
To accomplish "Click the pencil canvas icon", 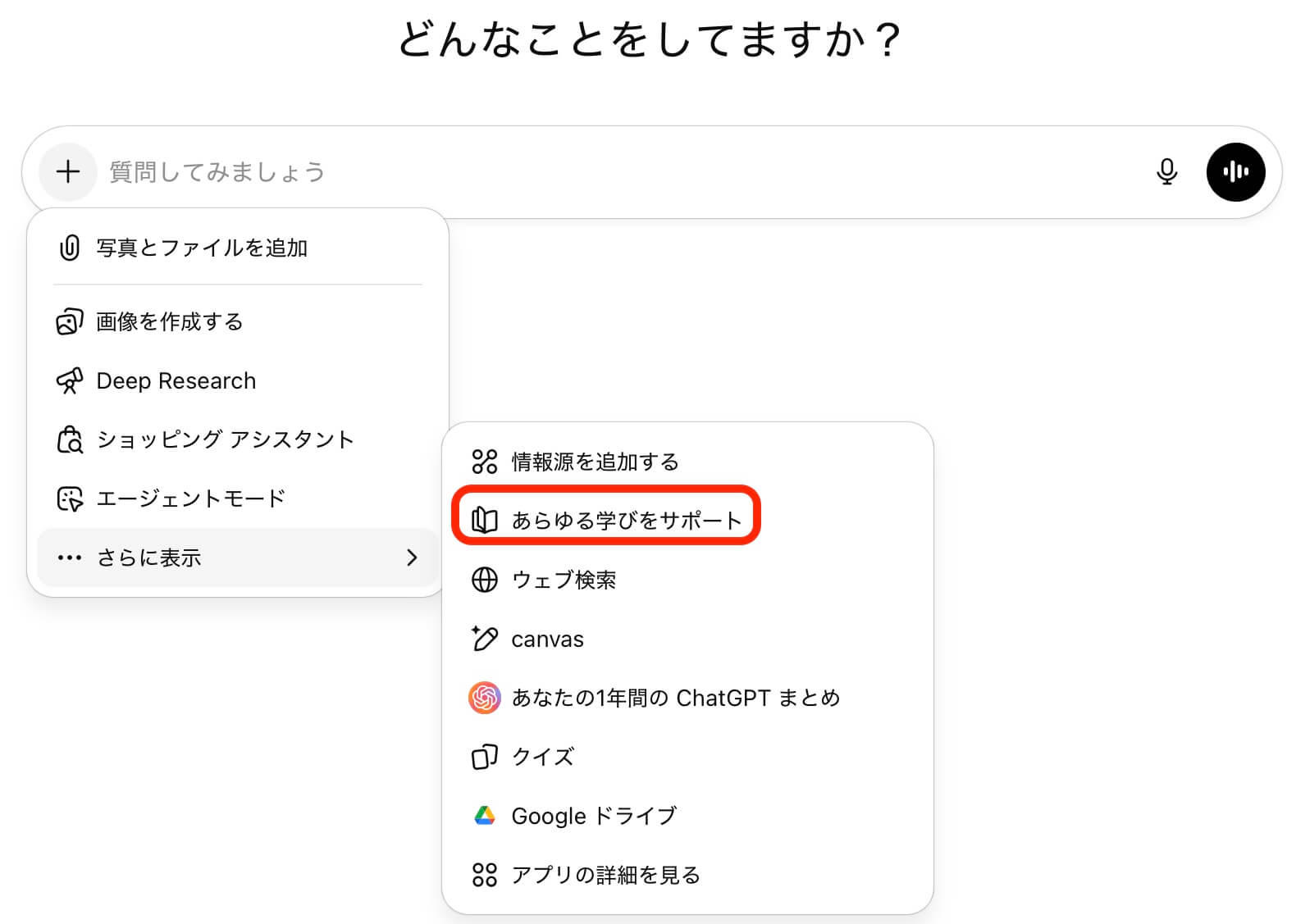I will (485, 639).
